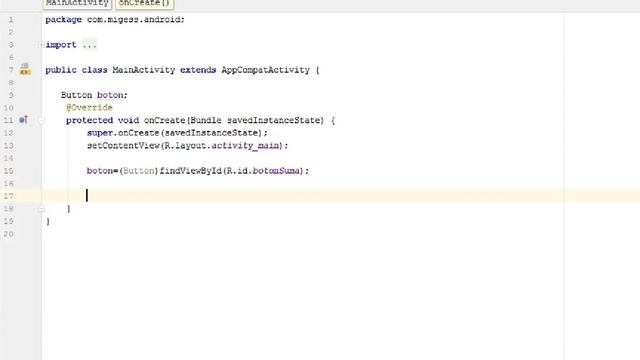The width and height of the screenshot is (640, 360).
Task: Click 'boton' field declaration on line 9
Action: pos(110,95)
